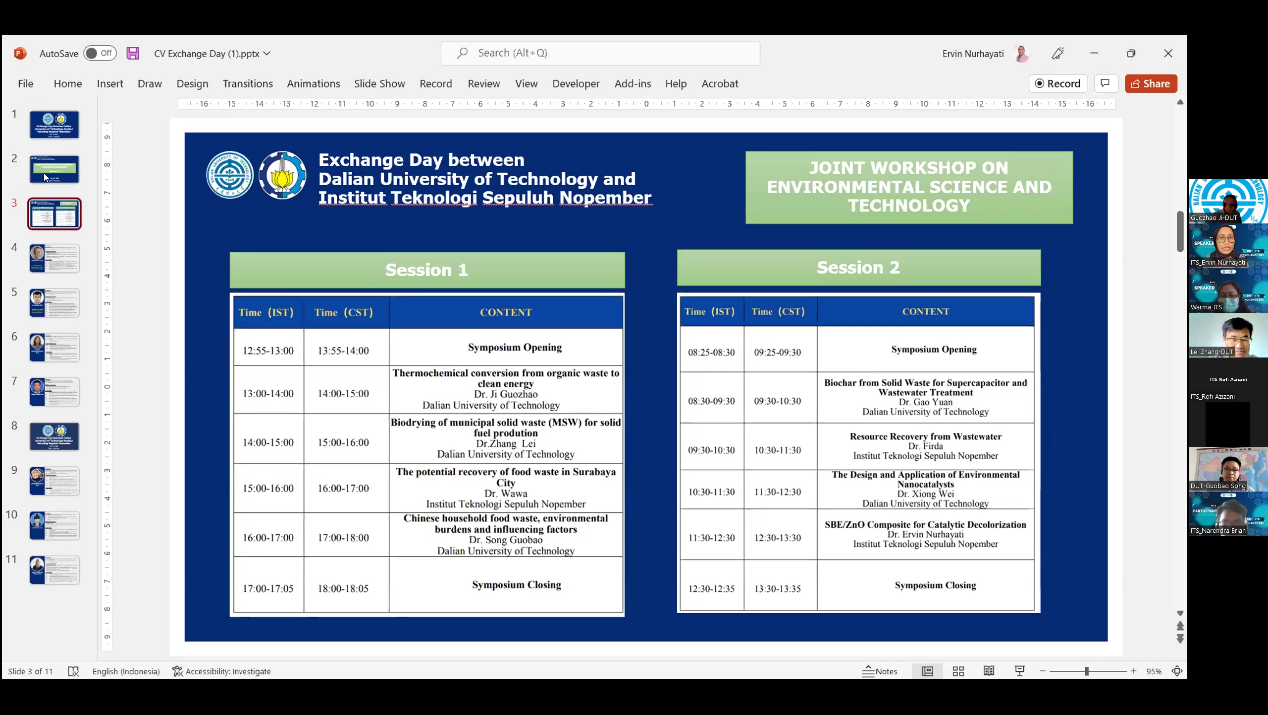The image size is (1268, 715).
Task: Open the File menu
Action: (26, 84)
